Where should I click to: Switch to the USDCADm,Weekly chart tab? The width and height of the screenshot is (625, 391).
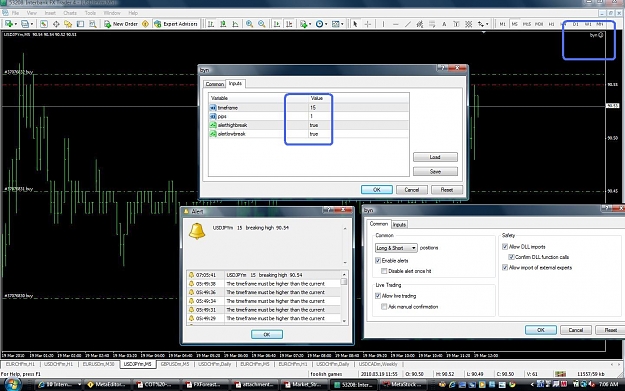tap(378, 364)
